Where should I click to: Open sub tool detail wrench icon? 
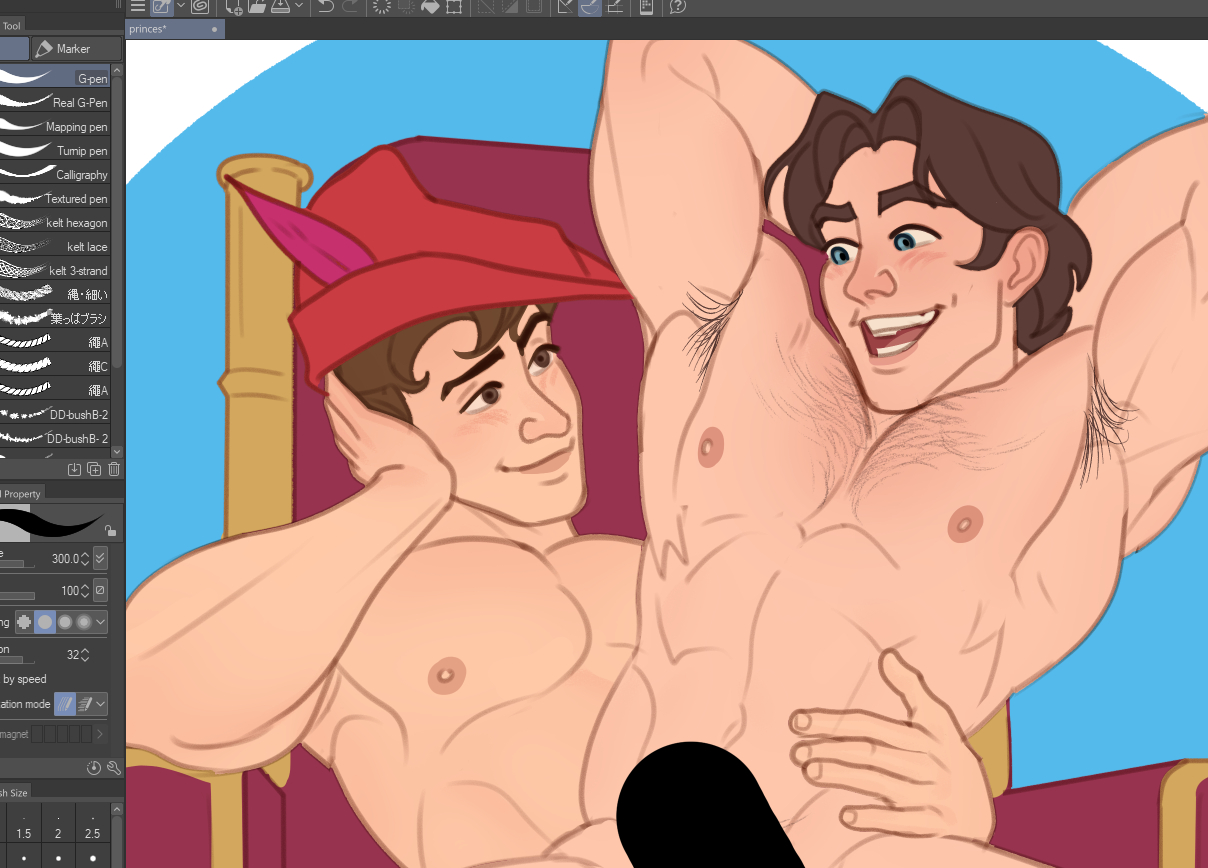113,768
